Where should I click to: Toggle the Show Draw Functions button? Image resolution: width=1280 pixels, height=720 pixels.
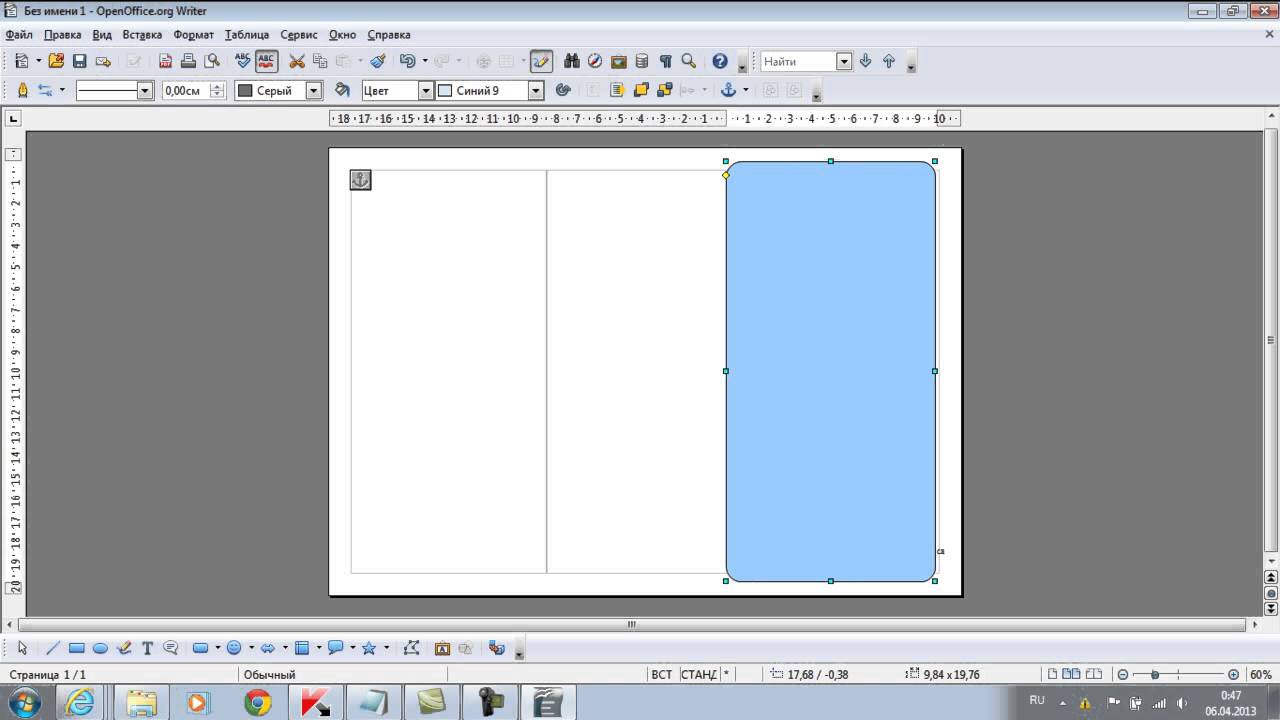point(541,61)
